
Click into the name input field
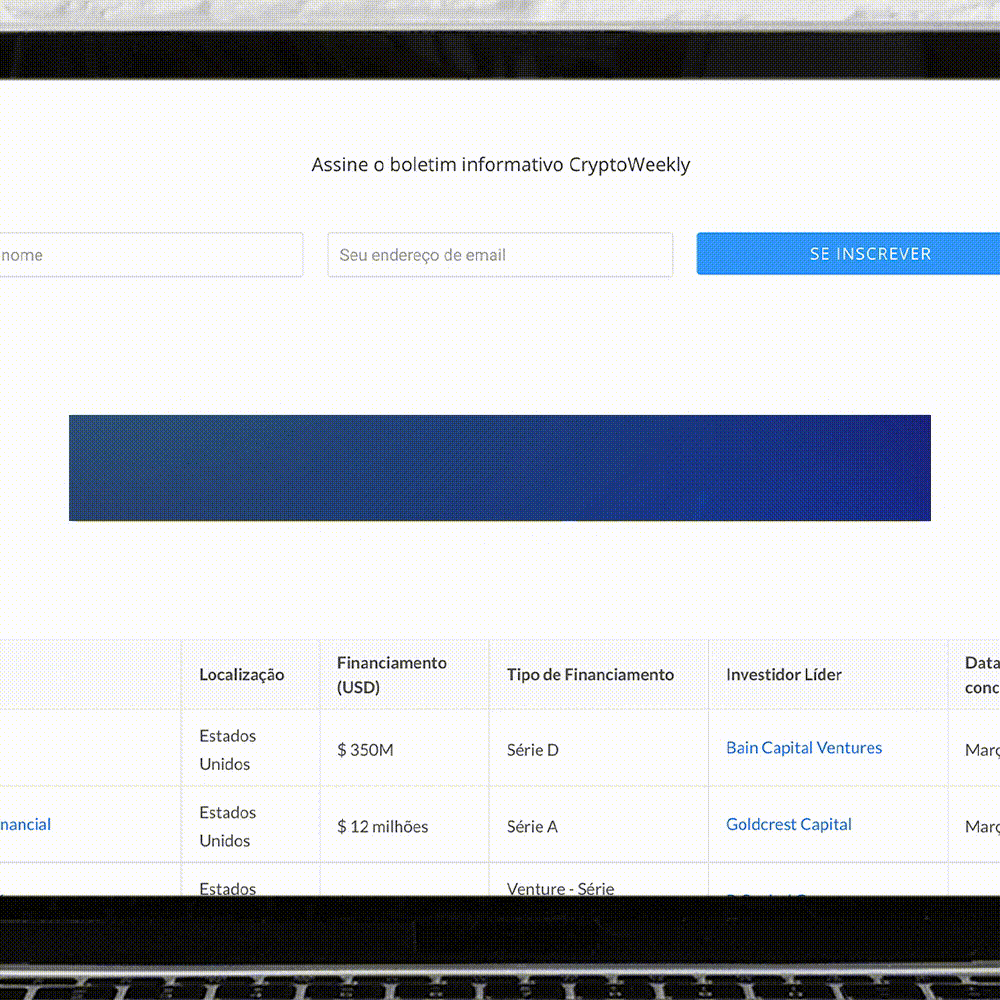tap(150, 255)
